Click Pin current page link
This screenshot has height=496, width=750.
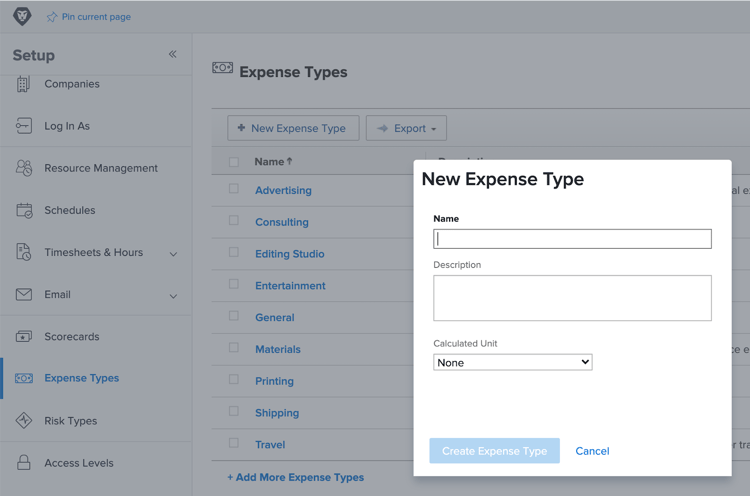point(96,17)
